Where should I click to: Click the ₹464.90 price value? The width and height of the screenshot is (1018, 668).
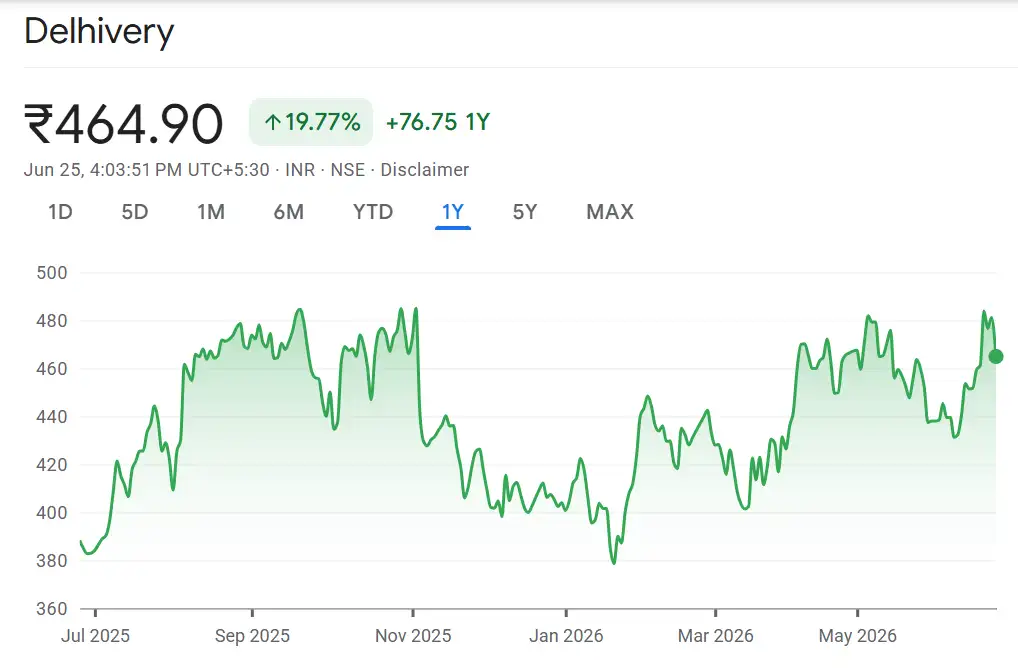tap(123, 123)
